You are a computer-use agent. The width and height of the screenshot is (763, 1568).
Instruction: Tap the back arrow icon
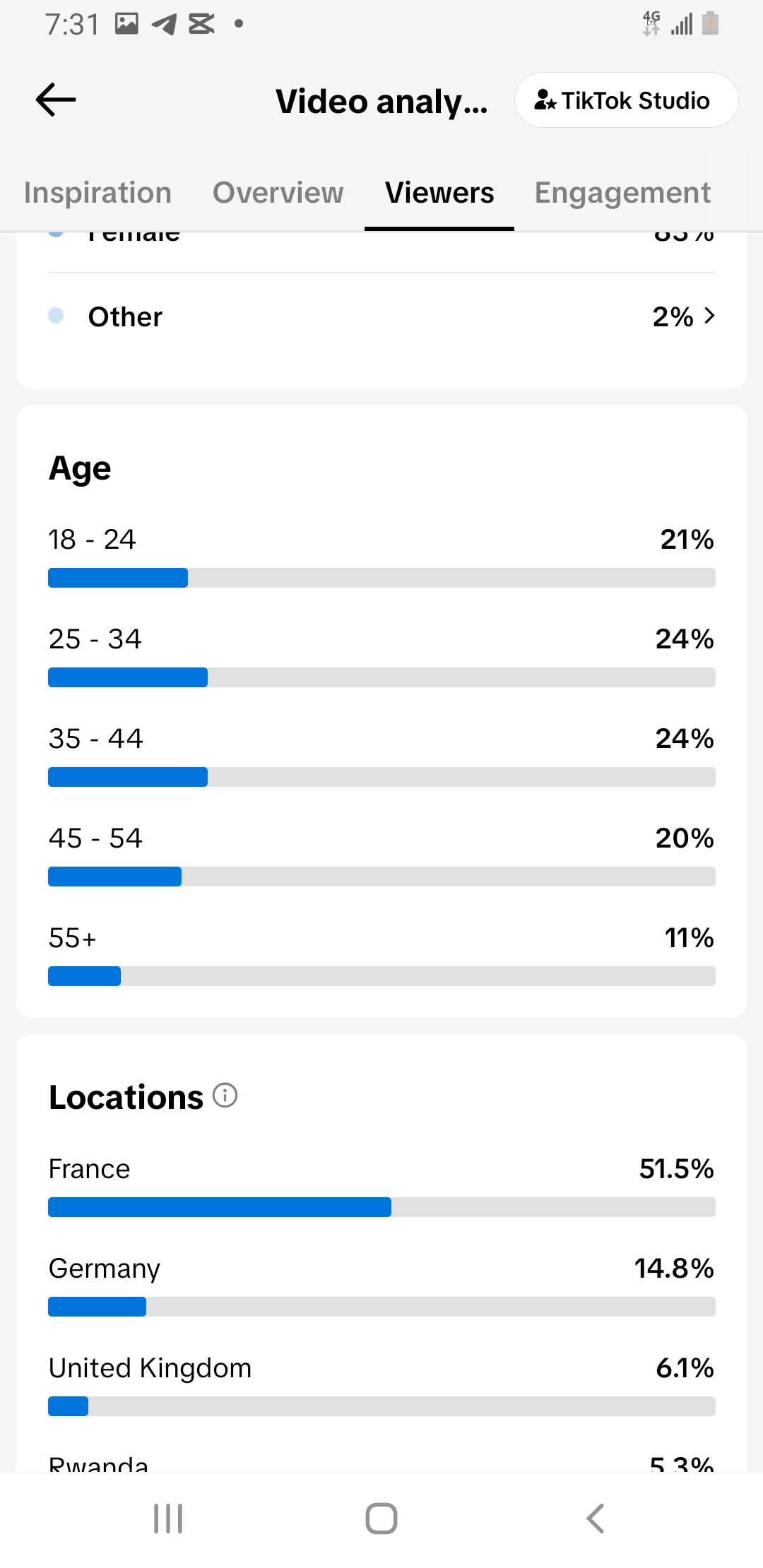coord(56,100)
